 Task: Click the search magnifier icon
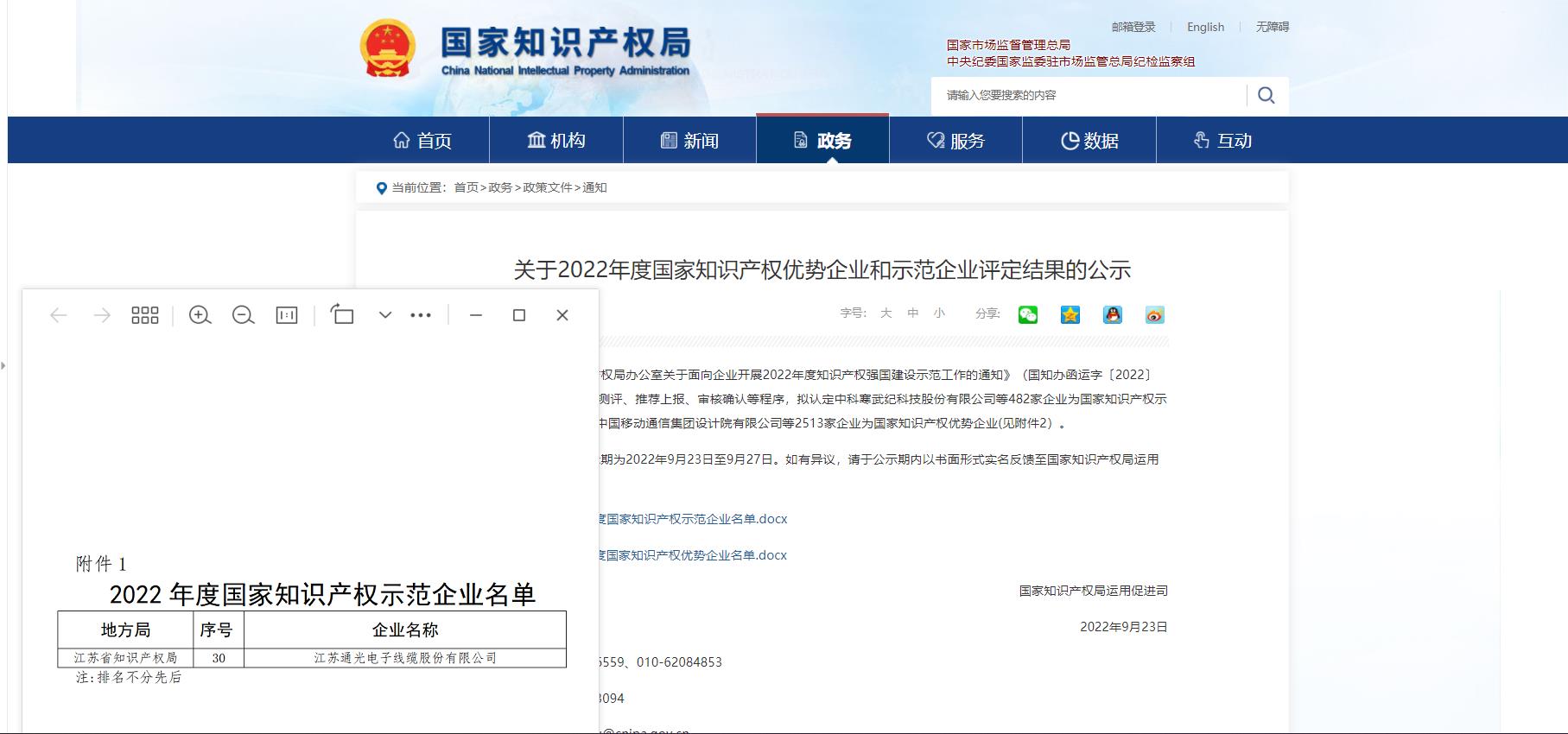coord(1266,95)
